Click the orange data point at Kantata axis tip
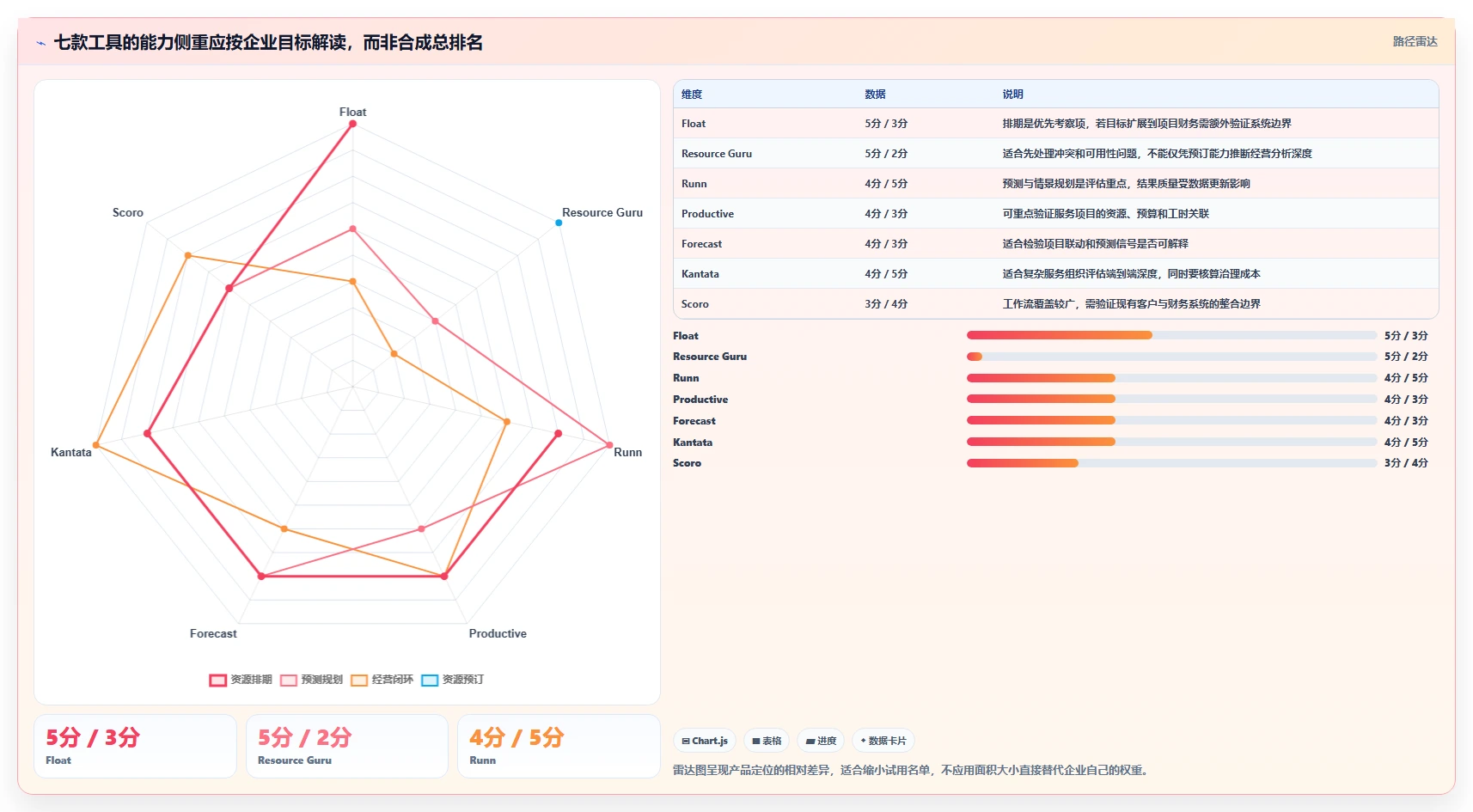The width and height of the screenshot is (1473, 812). tap(96, 445)
